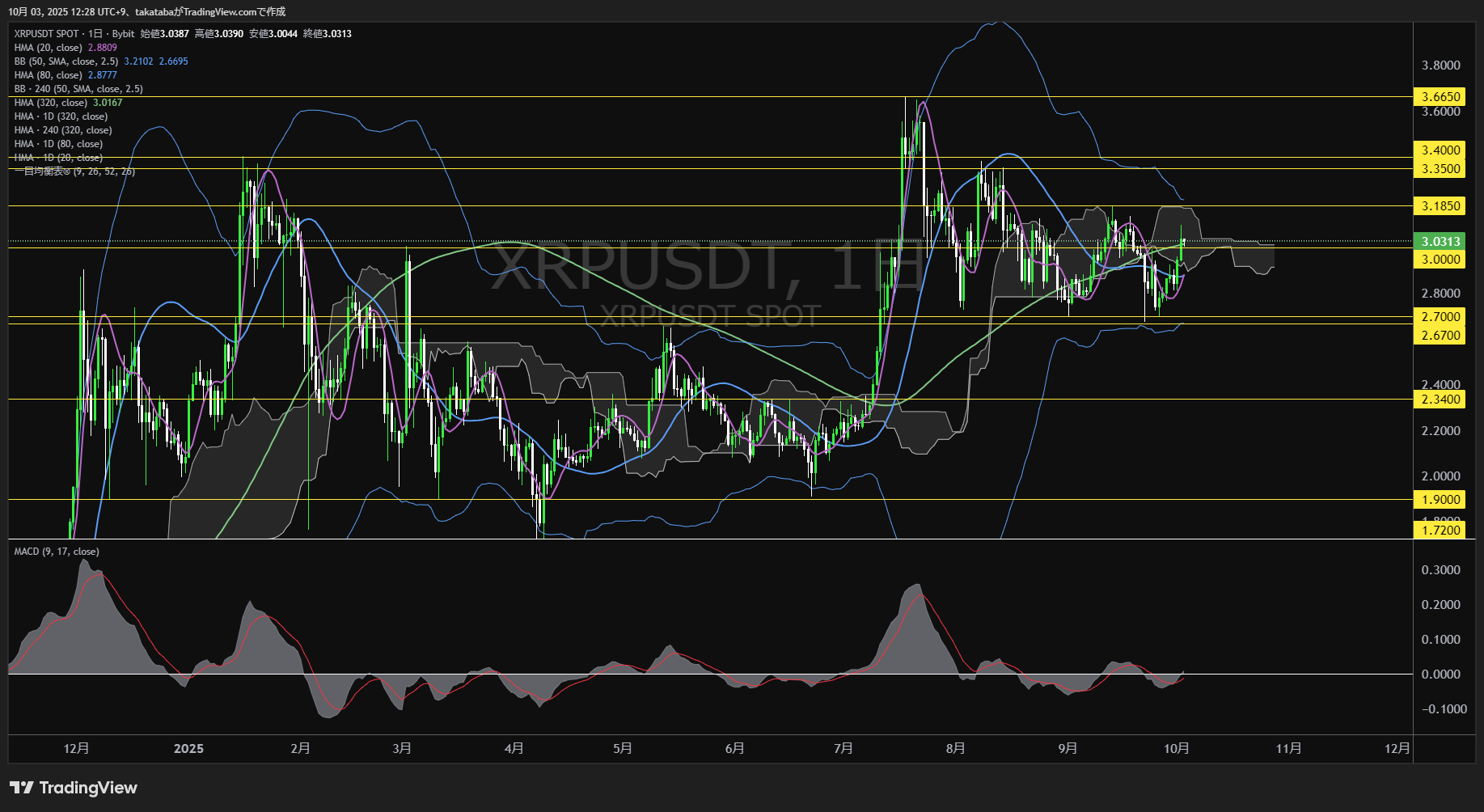The height and width of the screenshot is (812, 1484).
Task: Click the green 3.0313 current price label
Action: [1440, 242]
